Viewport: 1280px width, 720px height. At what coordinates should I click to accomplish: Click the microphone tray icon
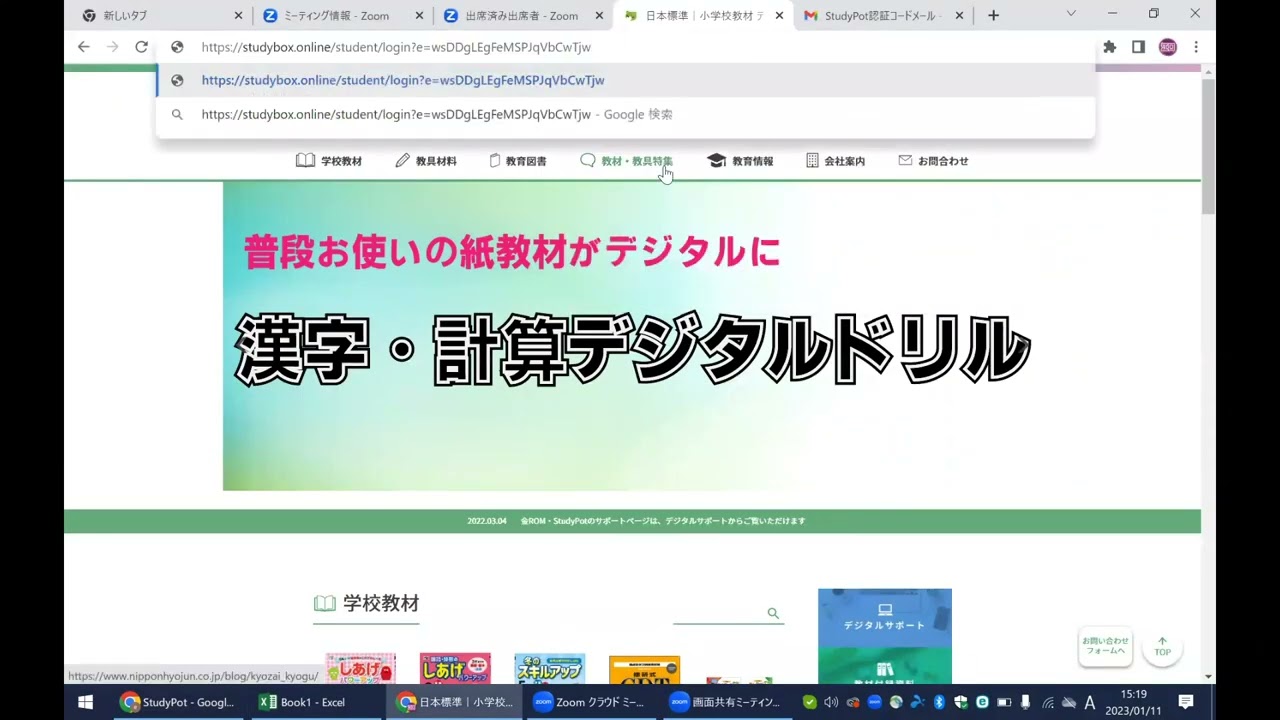click(x=1025, y=702)
